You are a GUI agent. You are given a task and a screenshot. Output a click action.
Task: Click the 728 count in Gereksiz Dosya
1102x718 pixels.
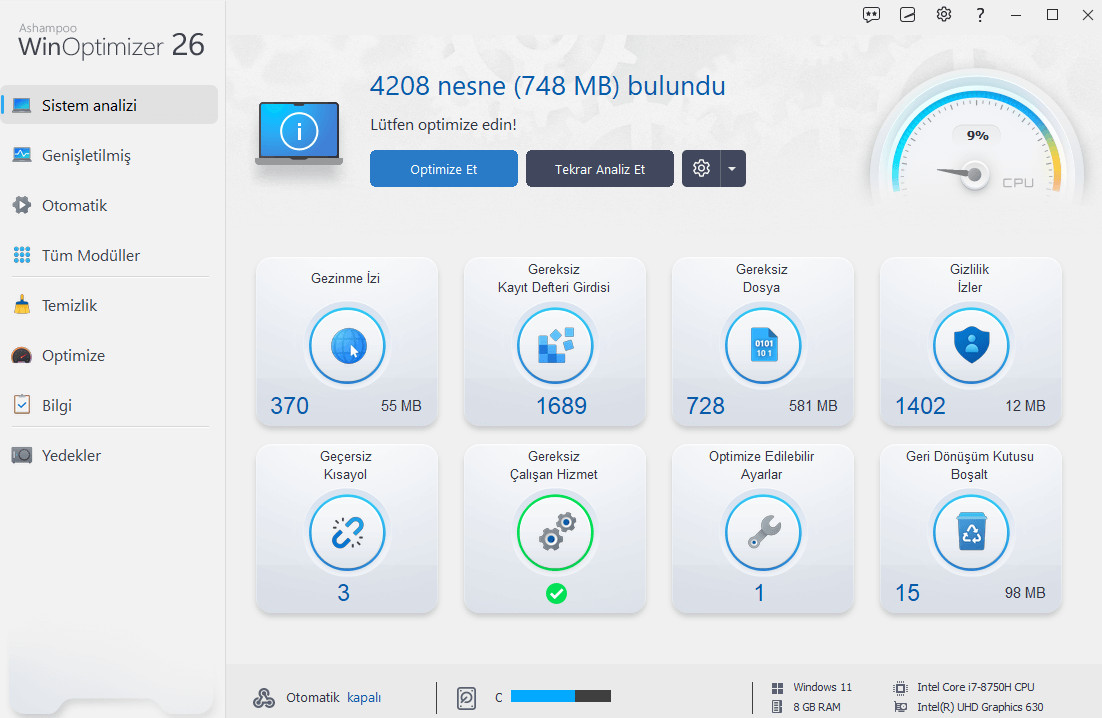coord(706,406)
